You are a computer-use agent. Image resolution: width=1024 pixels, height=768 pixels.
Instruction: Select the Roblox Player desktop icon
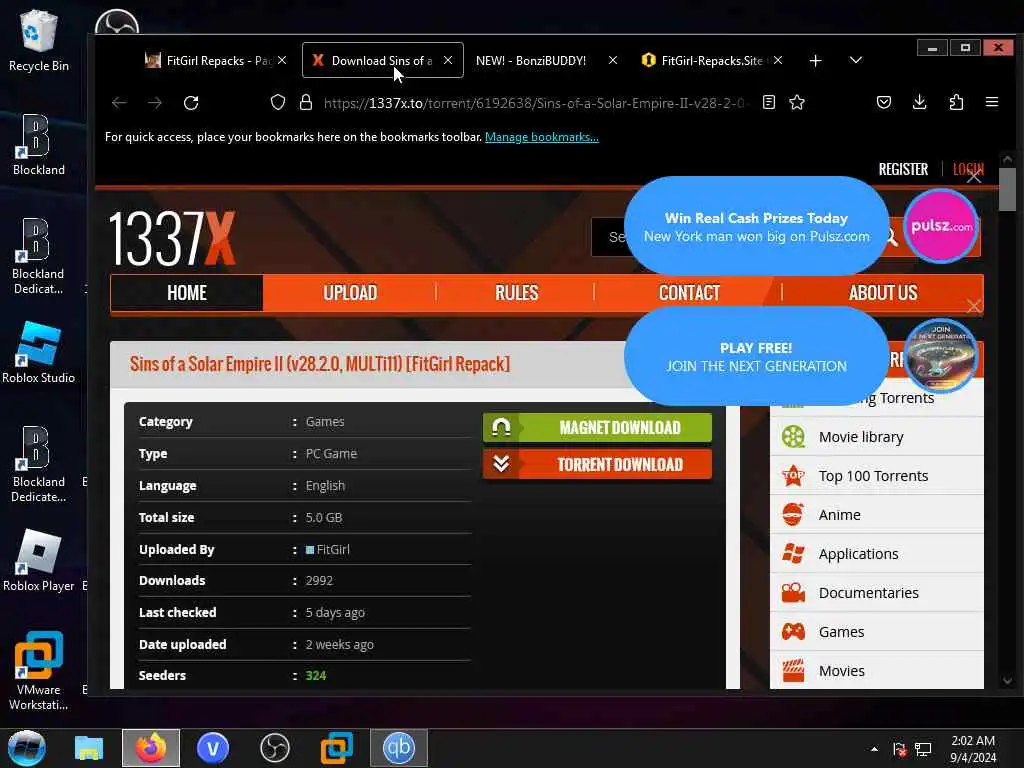pos(39,560)
